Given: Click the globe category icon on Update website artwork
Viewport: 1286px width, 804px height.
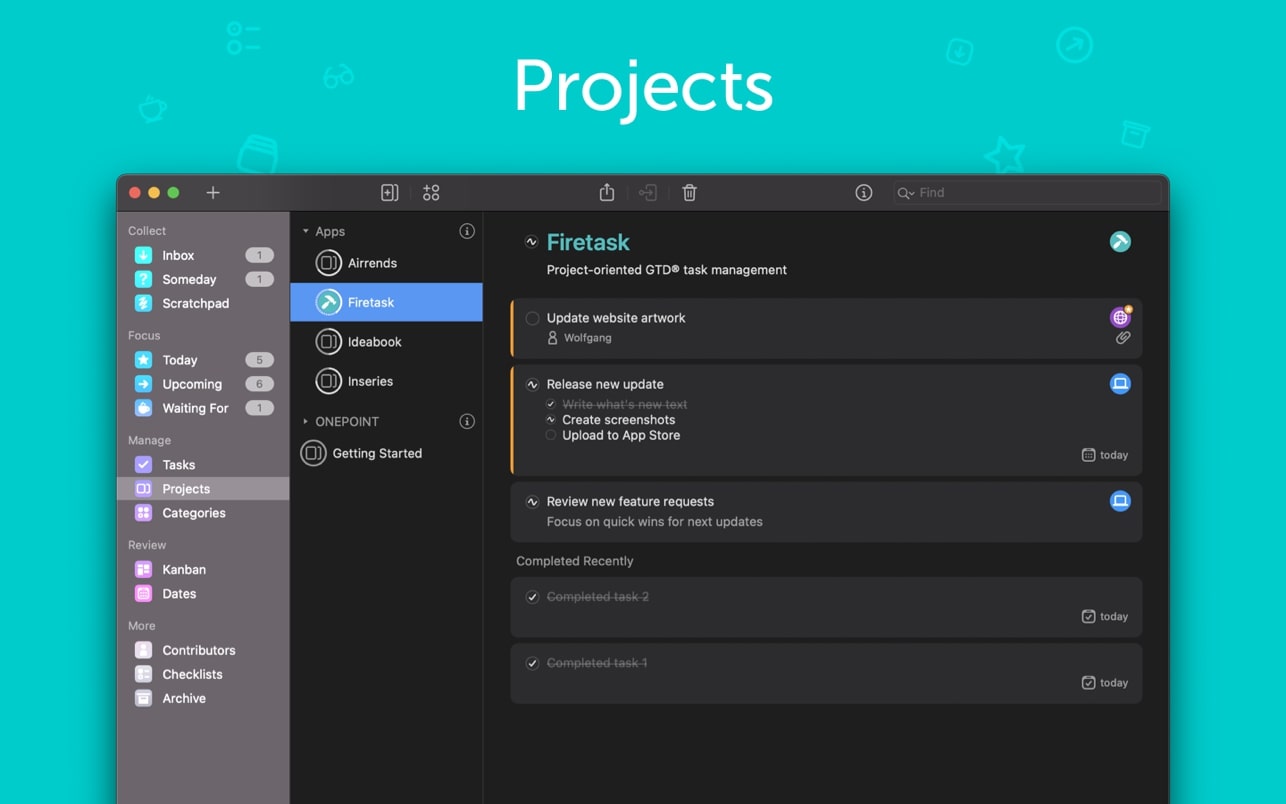Looking at the screenshot, I should point(1120,318).
